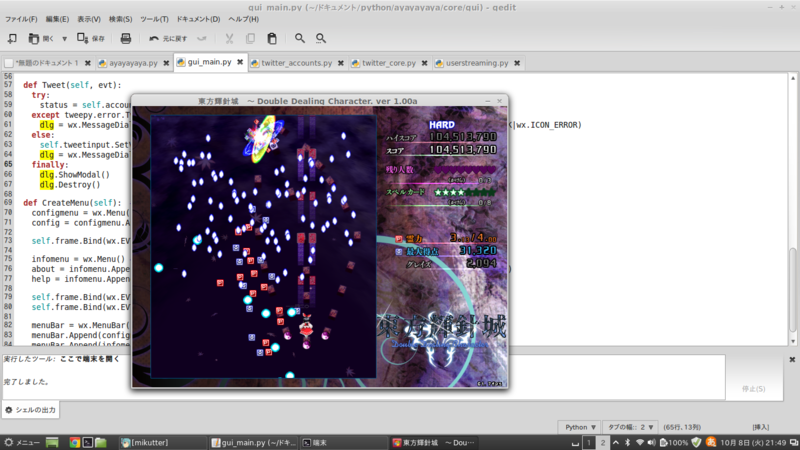This screenshot has width=800, height=450.
Task: Switch to the twitter_accounts.py tab
Action: click(x=296, y=63)
